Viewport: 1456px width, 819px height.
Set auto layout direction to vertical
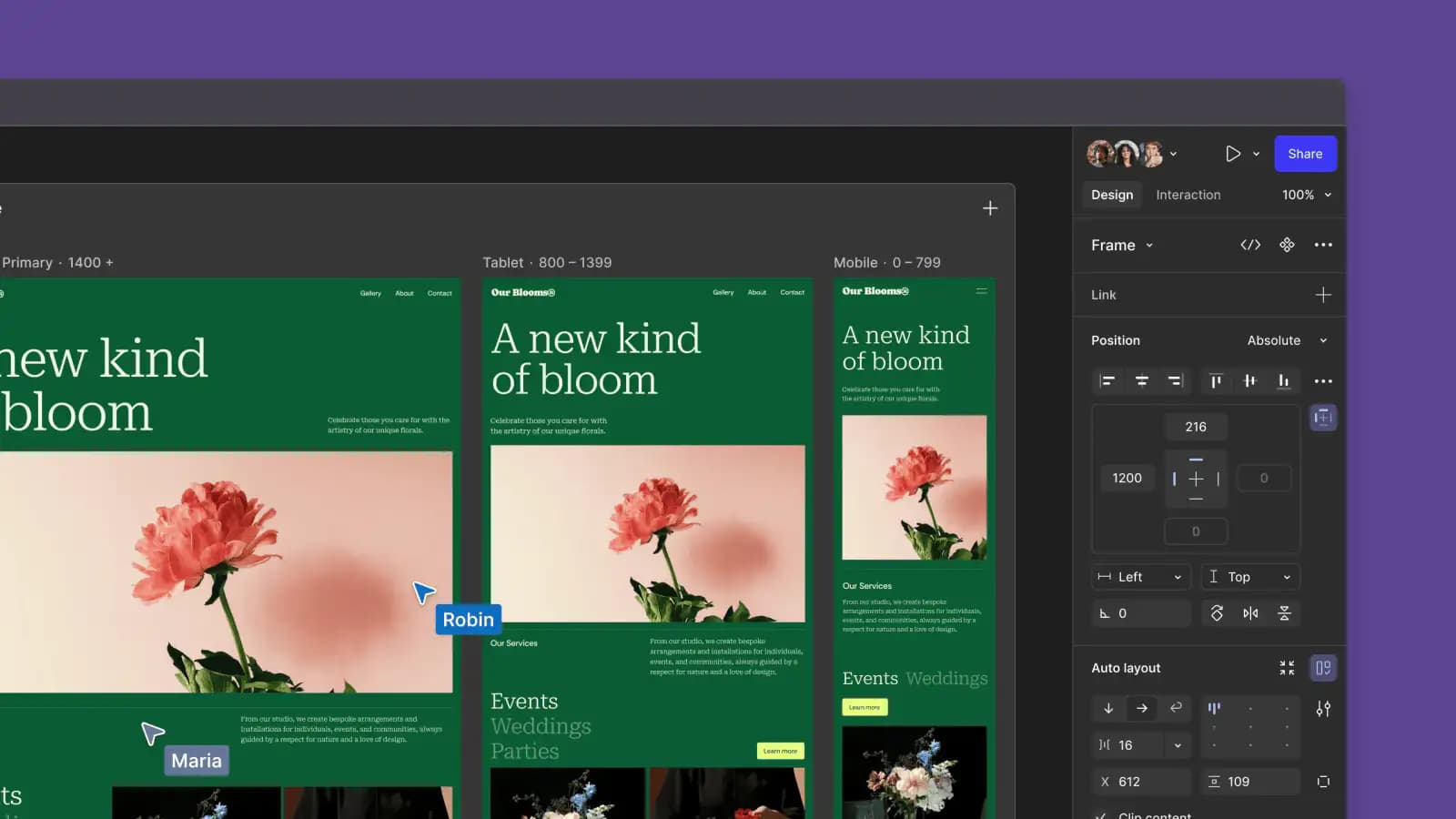click(1108, 708)
